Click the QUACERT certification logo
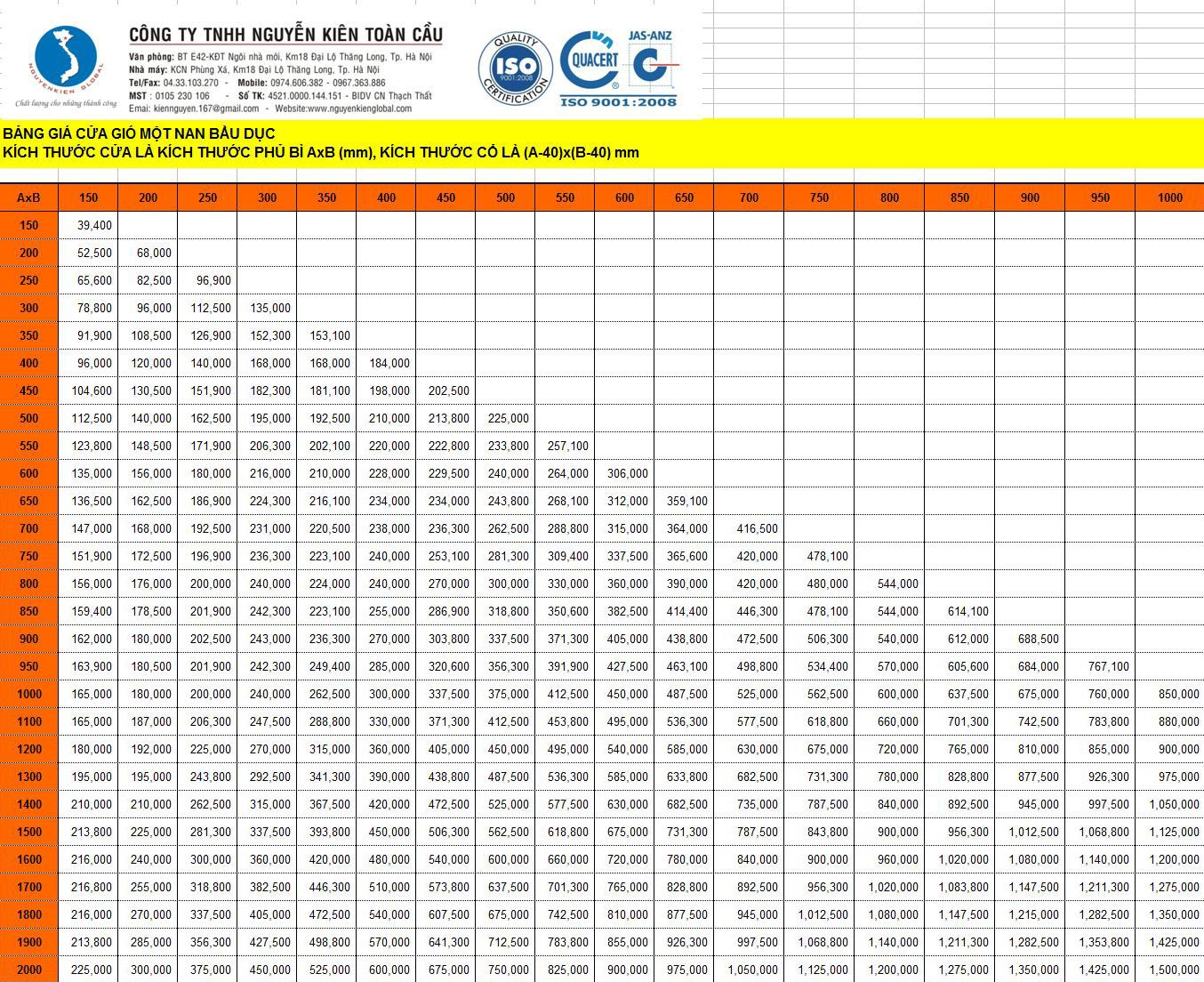Screen dimensions: 1204x982 [590, 60]
